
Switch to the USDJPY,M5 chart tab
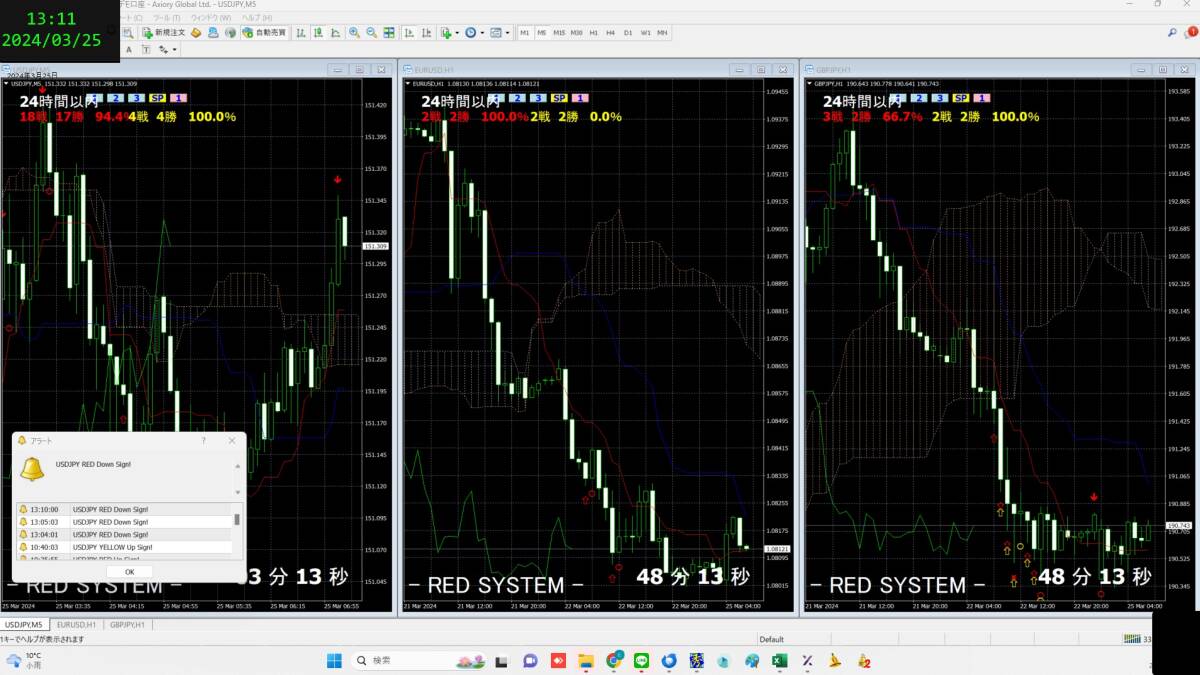pos(23,624)
